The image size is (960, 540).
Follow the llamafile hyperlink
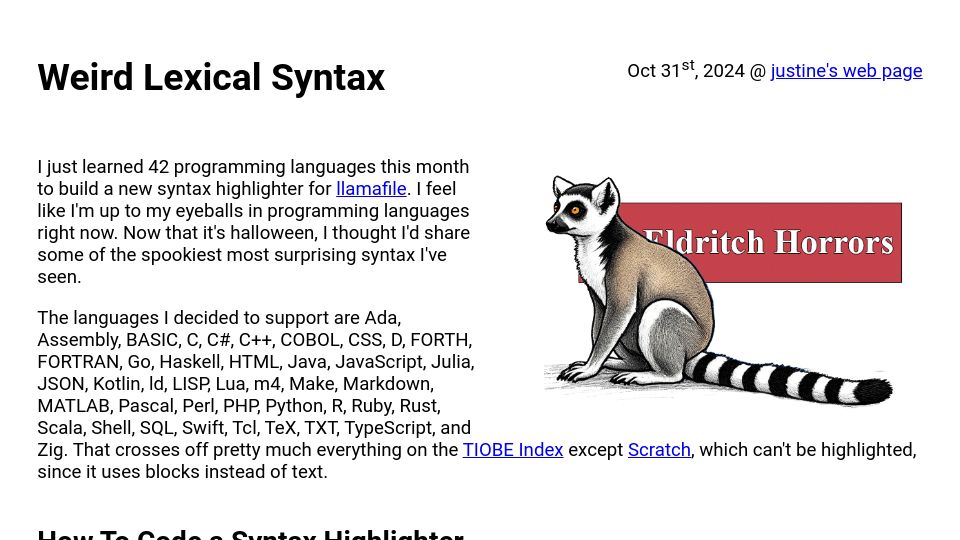[x=371, y=189]
